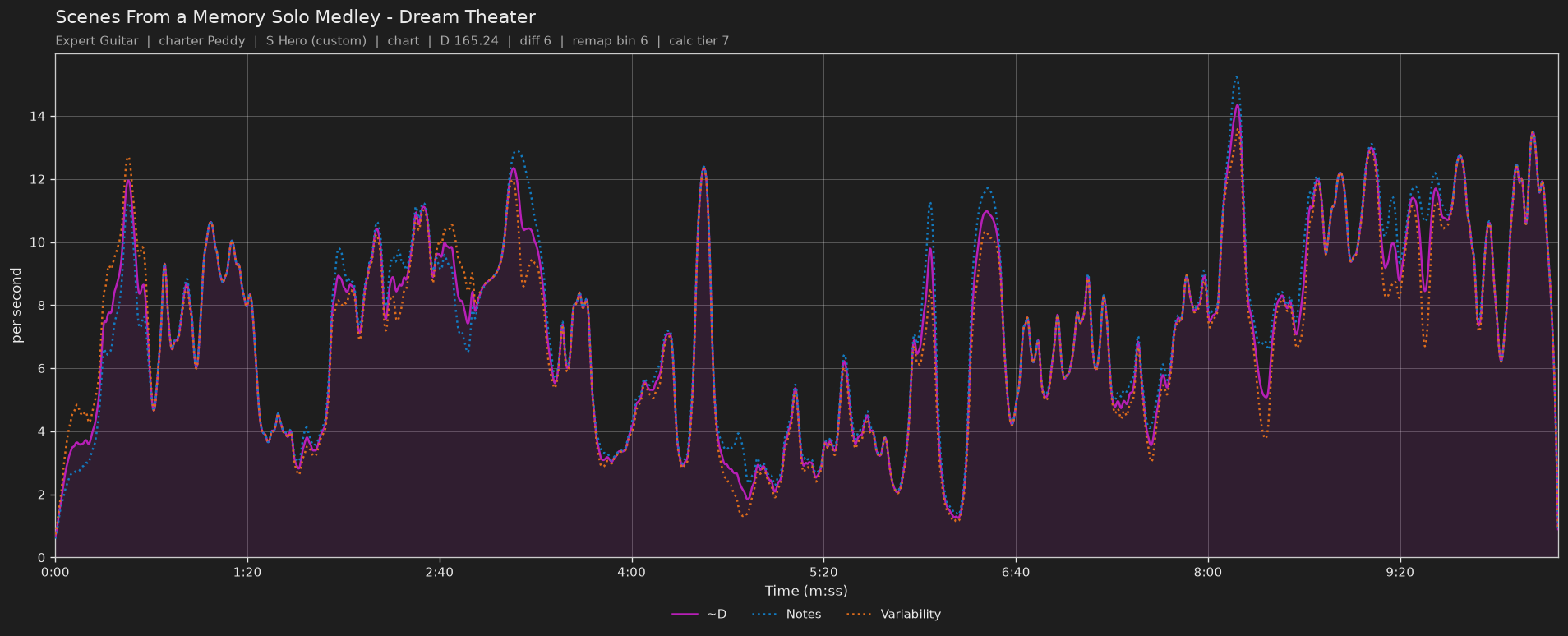Image resolution: width=1568 pixels, height=636 pixels.
Task: Click the '9:20' x-axis tick label
Action: pos(1400,572)
